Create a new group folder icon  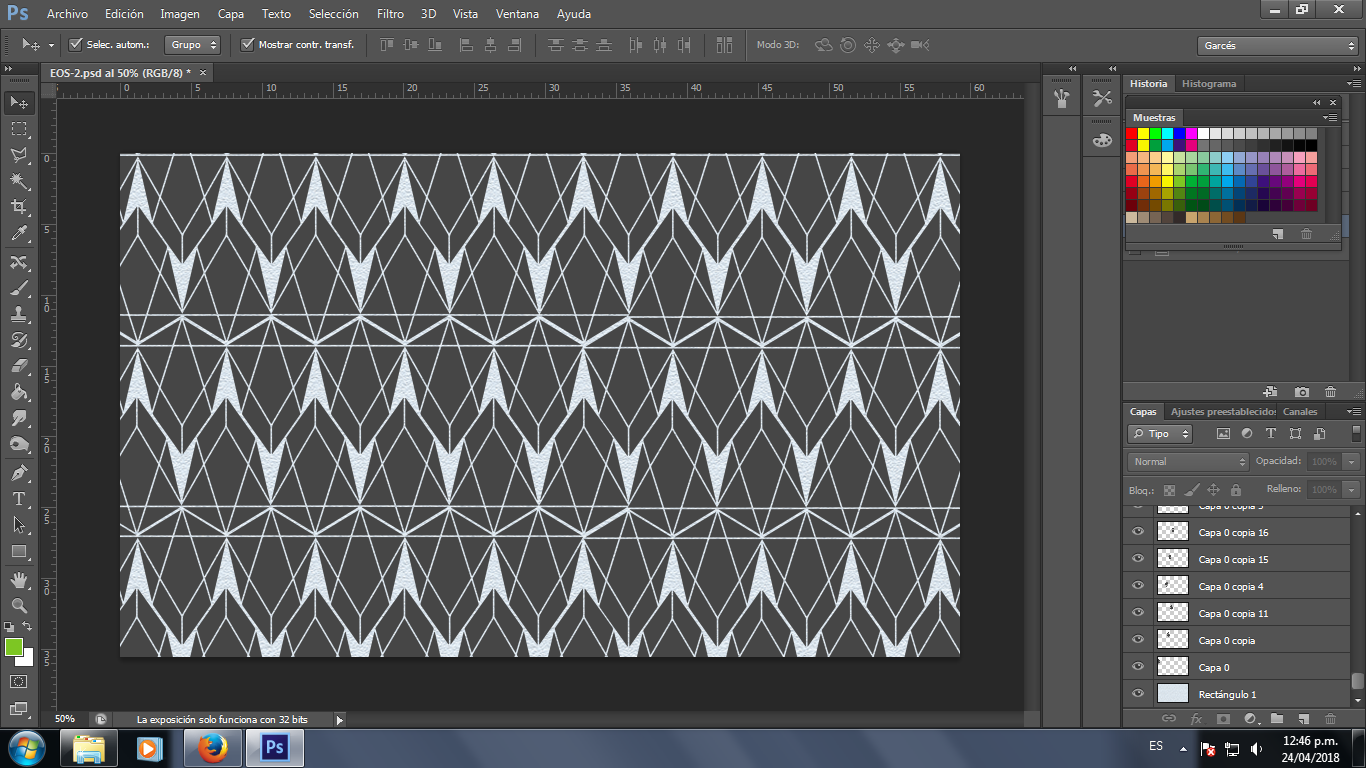[1277, 718]
